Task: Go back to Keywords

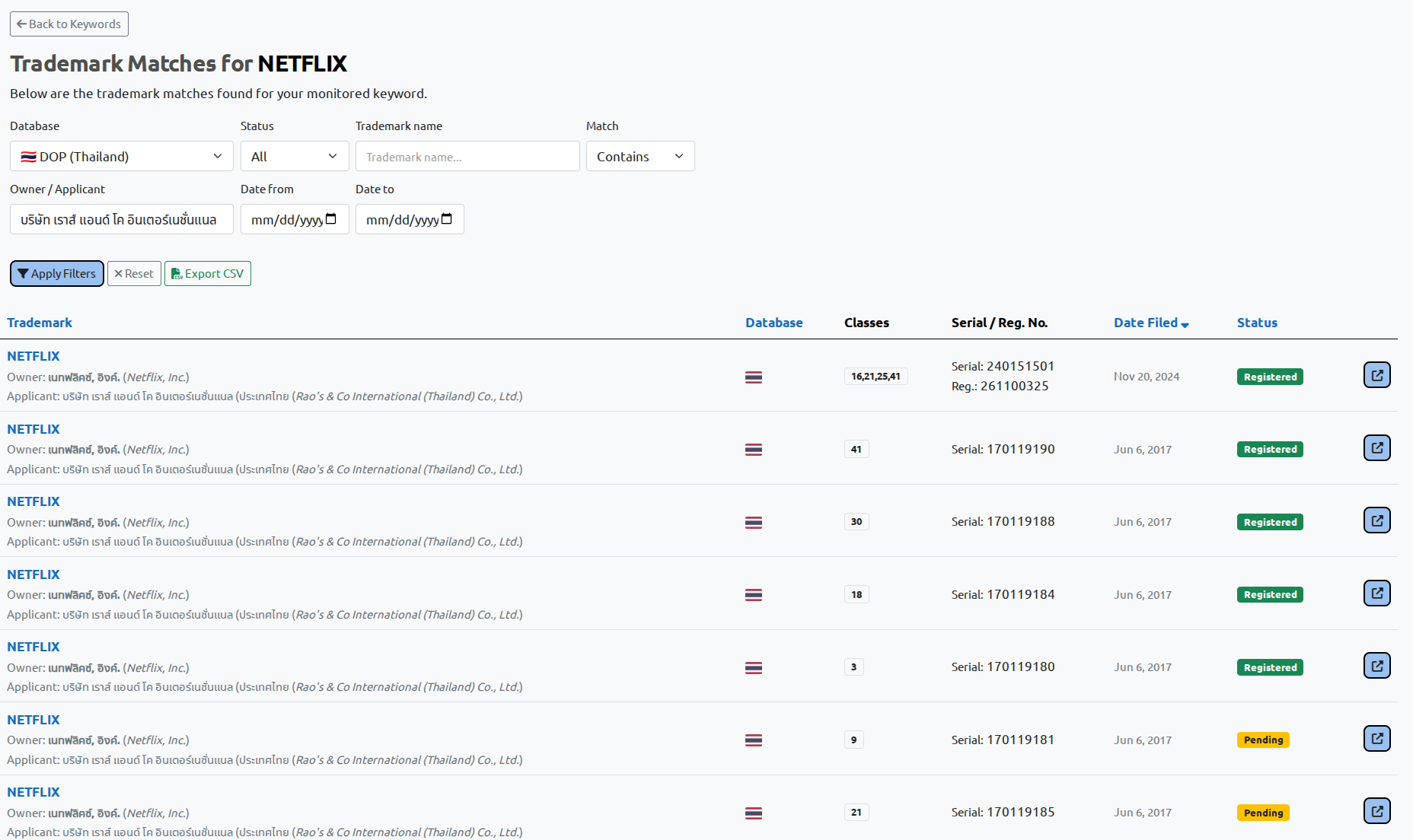Action: [x=69, y=24]
